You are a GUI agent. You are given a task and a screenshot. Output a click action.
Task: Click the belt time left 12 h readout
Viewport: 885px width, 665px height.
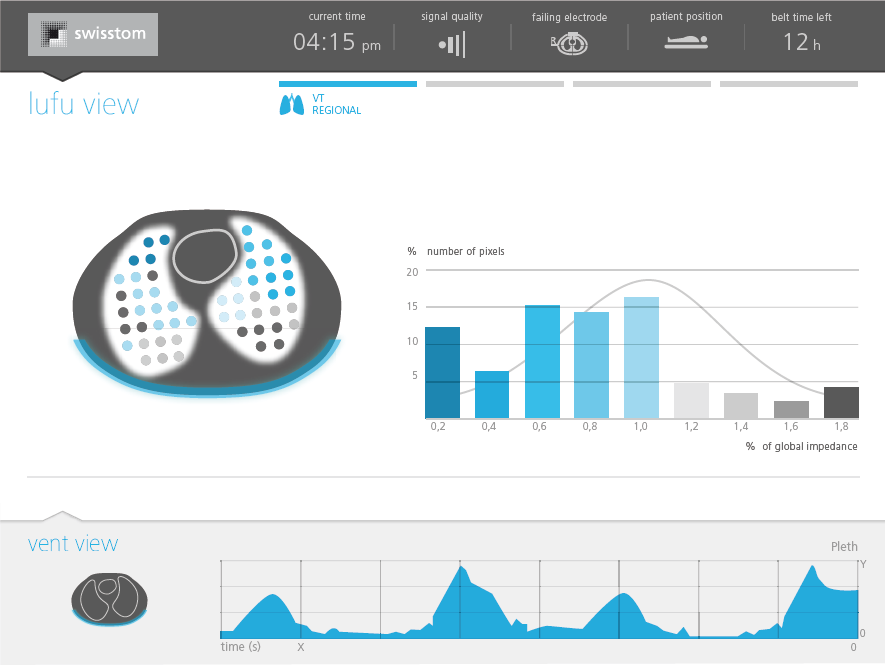point(801,42)
